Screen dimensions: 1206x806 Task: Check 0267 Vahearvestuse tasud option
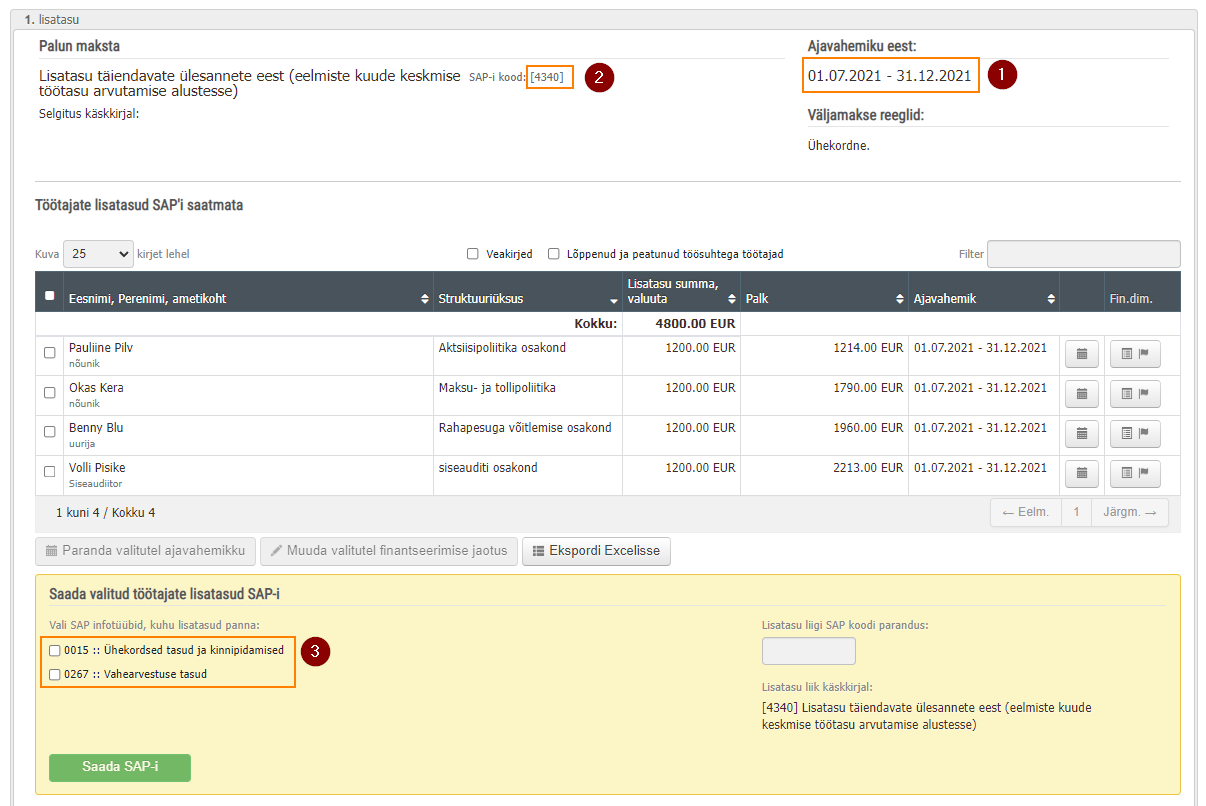55,675
